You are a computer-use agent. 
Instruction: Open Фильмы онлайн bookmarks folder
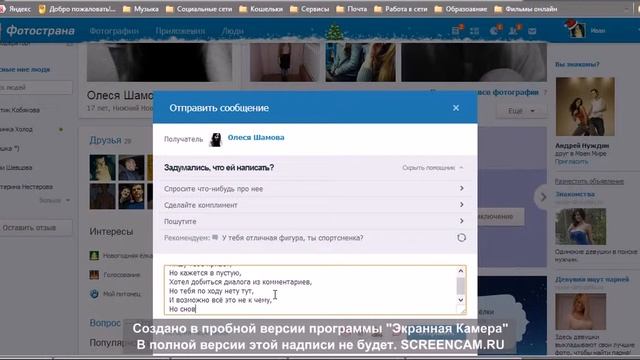point(526,9)
